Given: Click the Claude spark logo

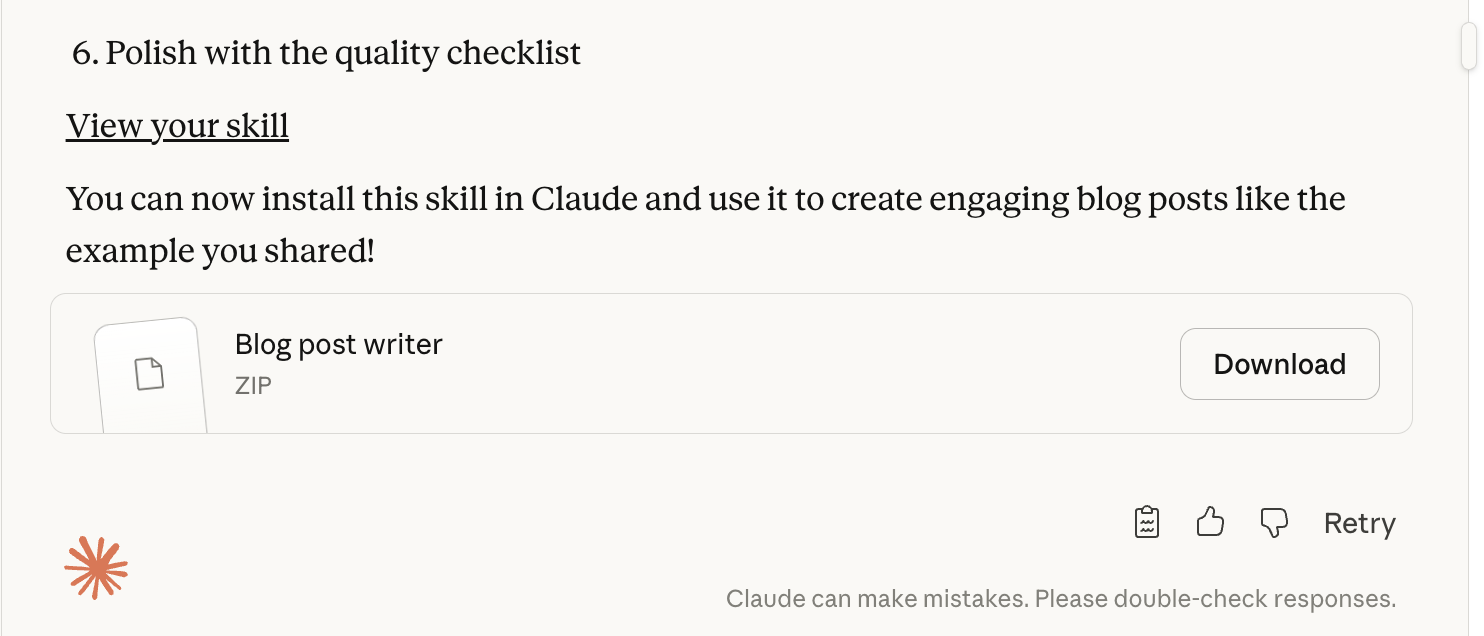Looking at the screenshot, I should point(97,568).
